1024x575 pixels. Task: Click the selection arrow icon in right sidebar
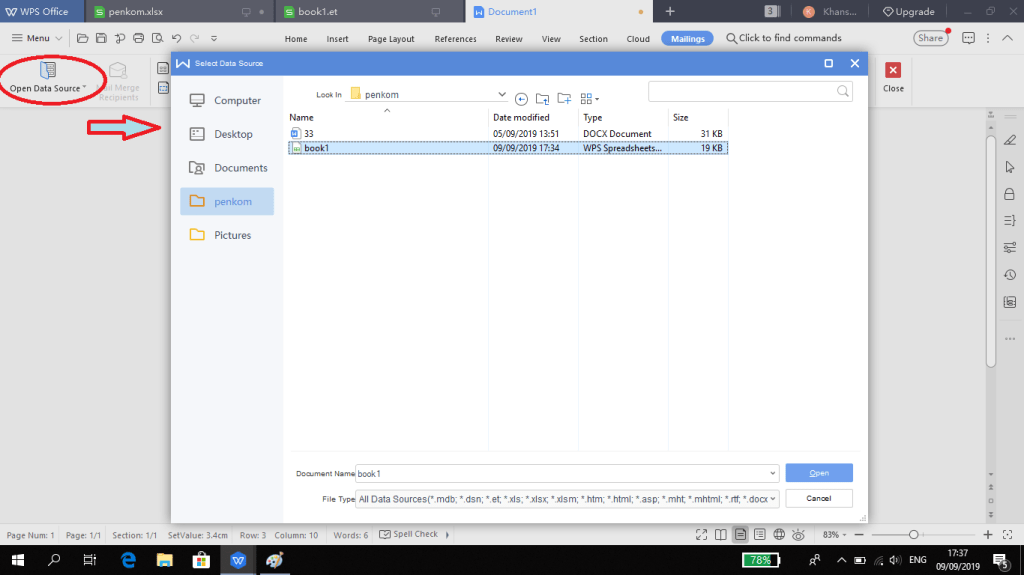[x=1009, y=167]
